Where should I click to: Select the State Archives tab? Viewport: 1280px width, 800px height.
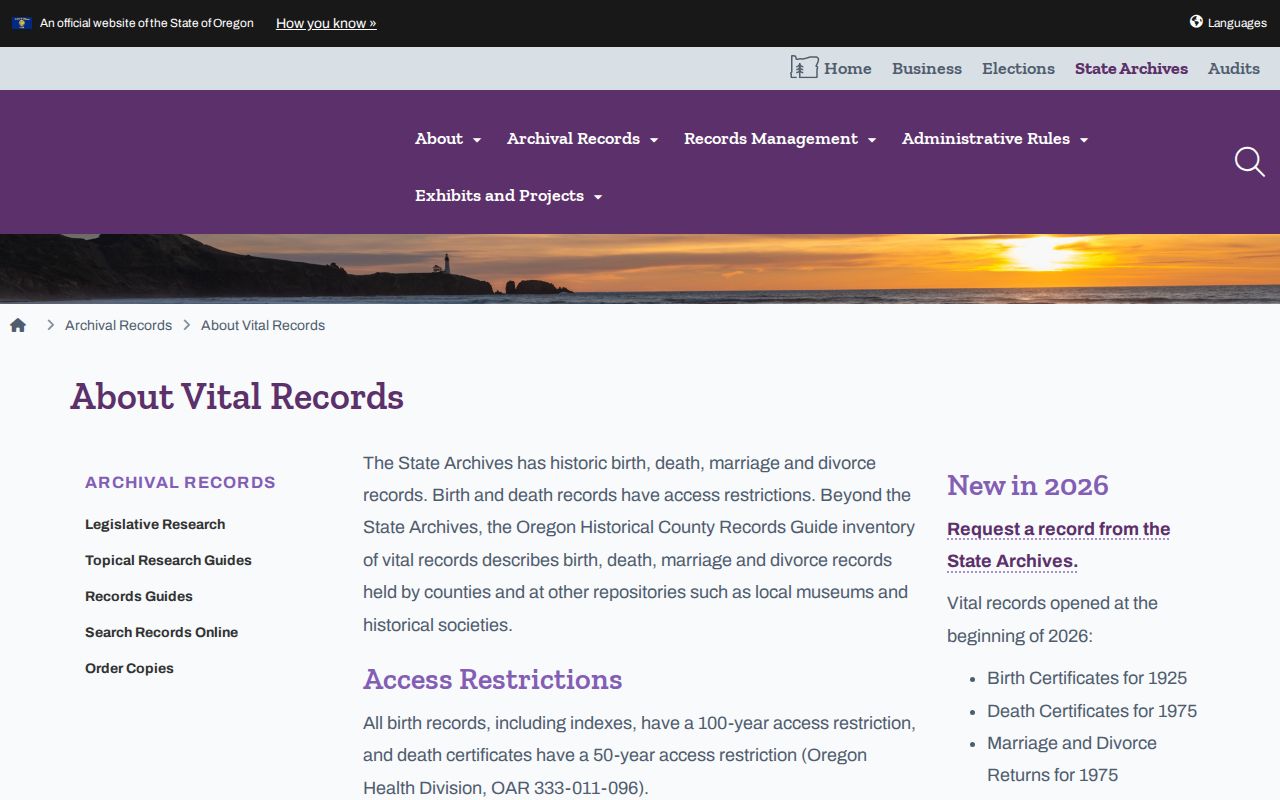click(x=1131, y=68)
